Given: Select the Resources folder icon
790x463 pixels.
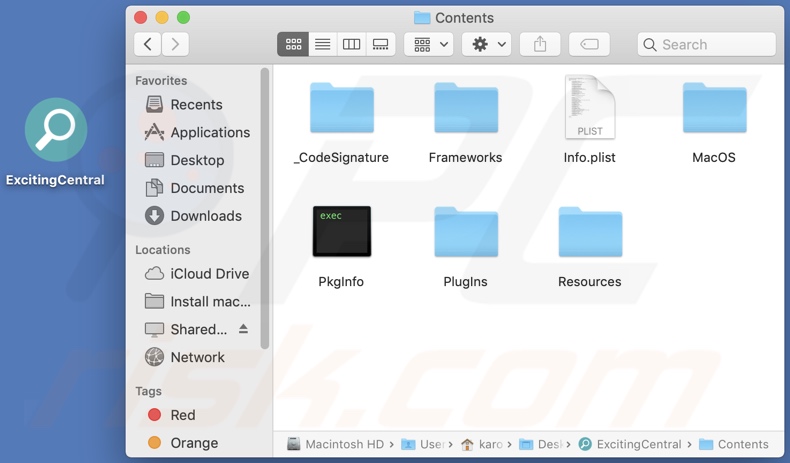Looking at the screenshot, I should click(x=590, y=232).
